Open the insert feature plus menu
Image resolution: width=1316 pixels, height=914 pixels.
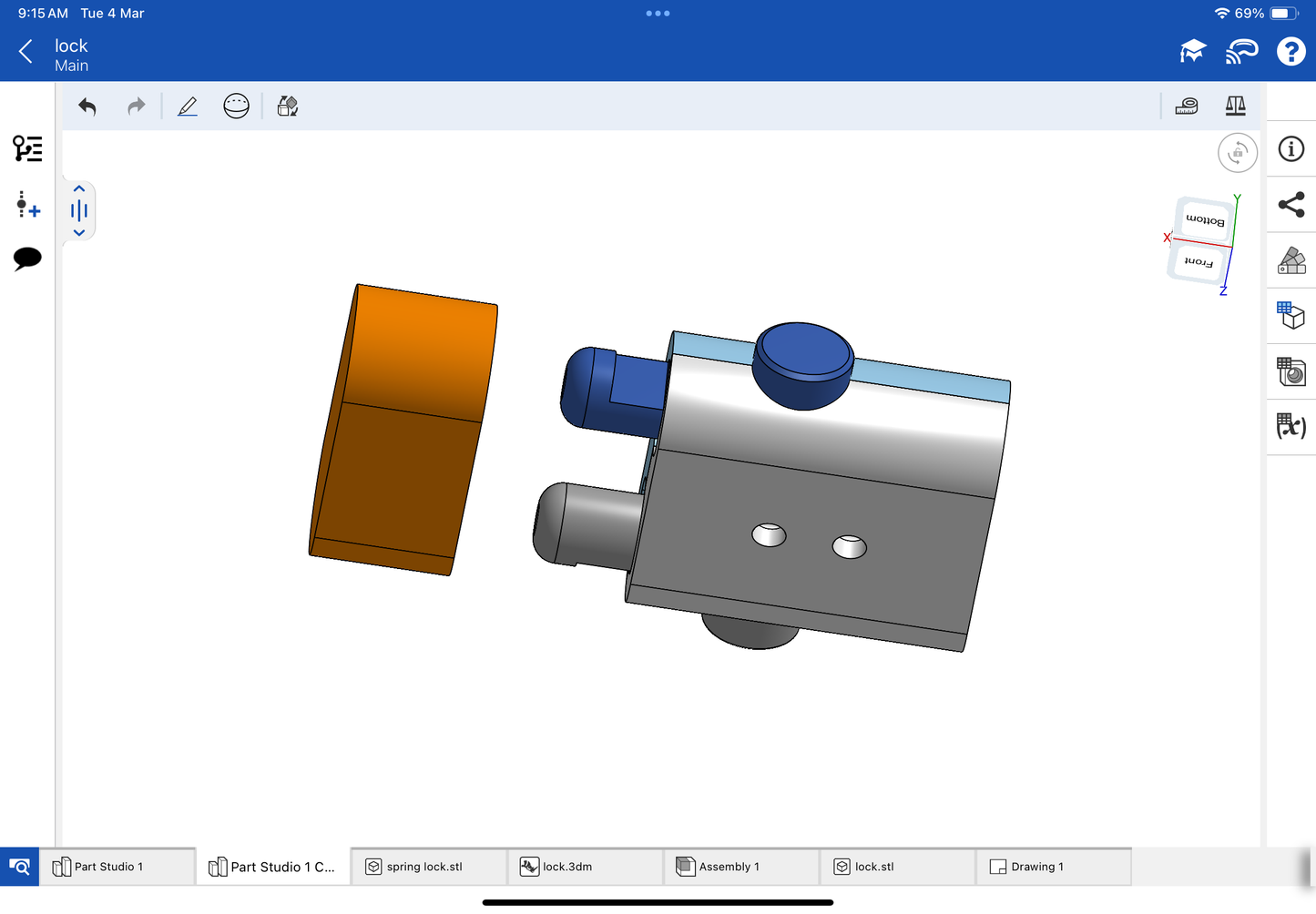[27, 205]
